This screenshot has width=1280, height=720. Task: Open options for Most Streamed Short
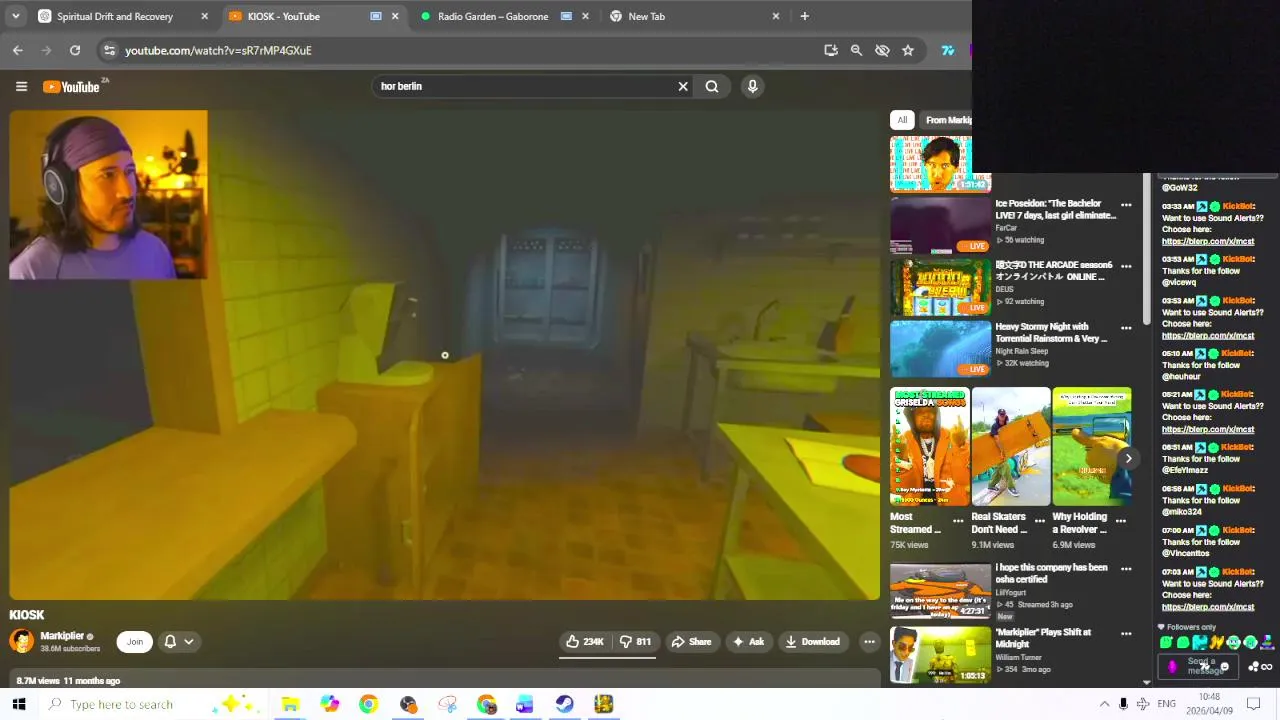tap(958, 521)
